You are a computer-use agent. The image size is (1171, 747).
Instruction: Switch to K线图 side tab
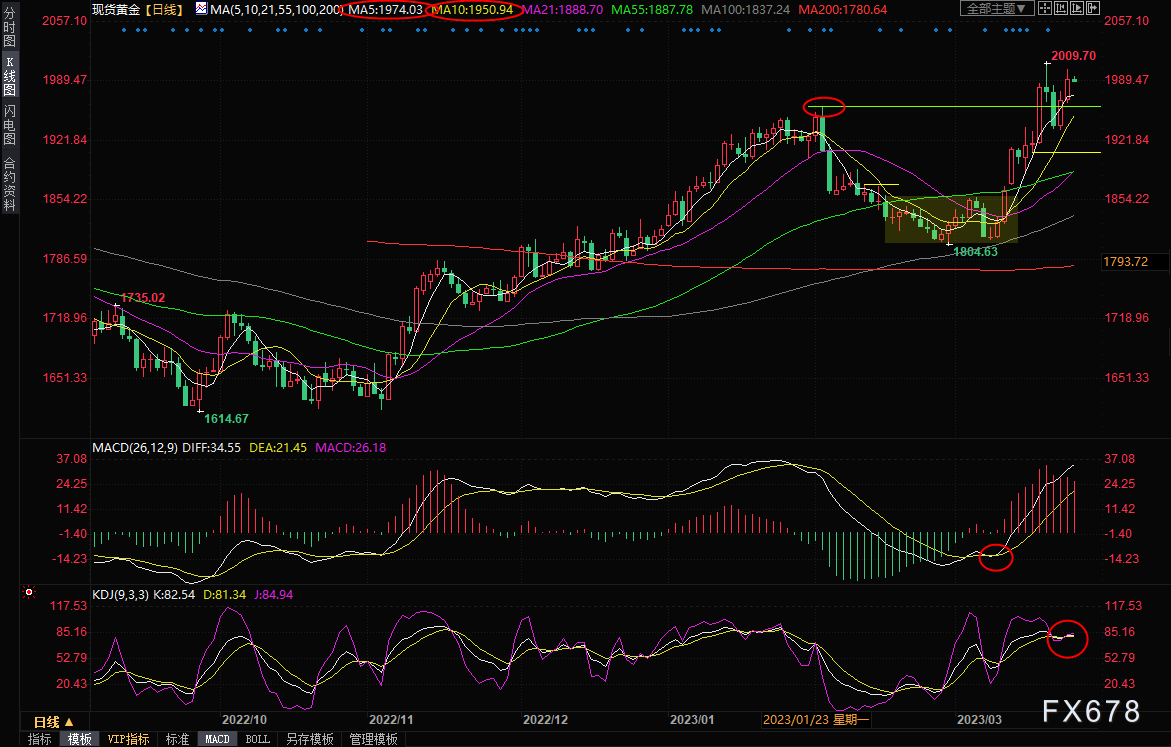[x=10, y=76]
